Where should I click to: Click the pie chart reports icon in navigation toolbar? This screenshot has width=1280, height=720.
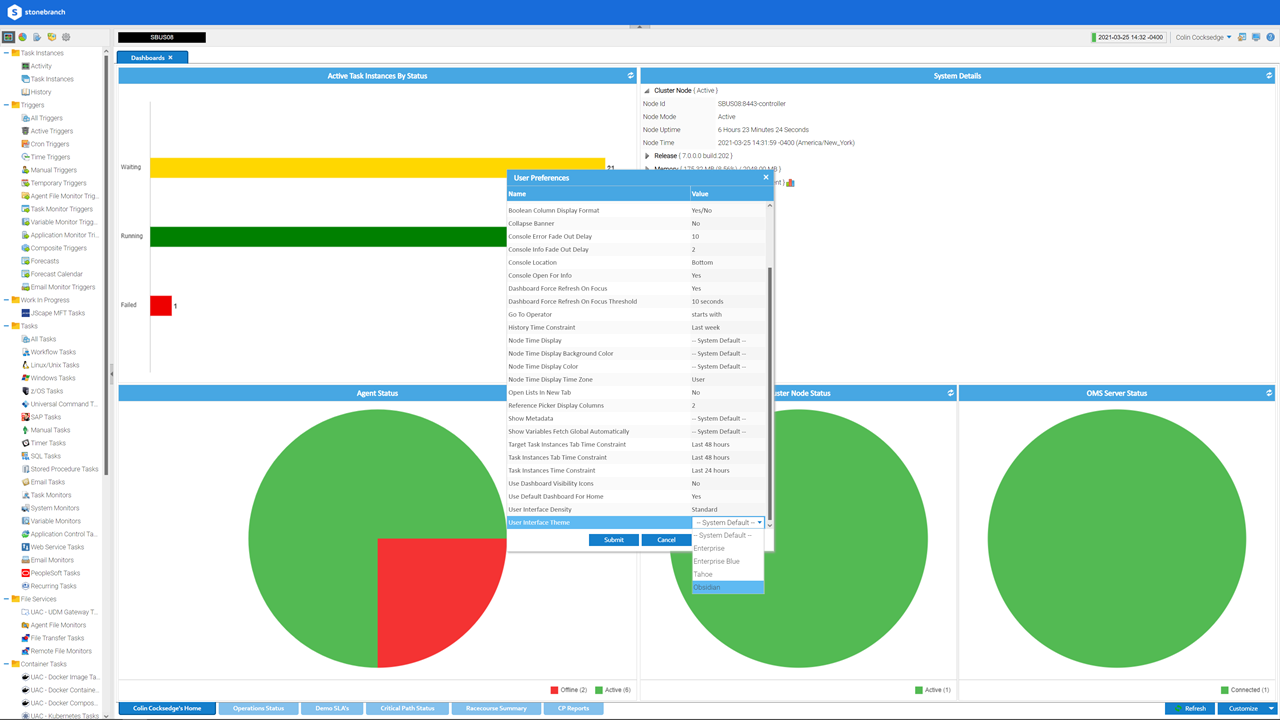coord(22,37)
